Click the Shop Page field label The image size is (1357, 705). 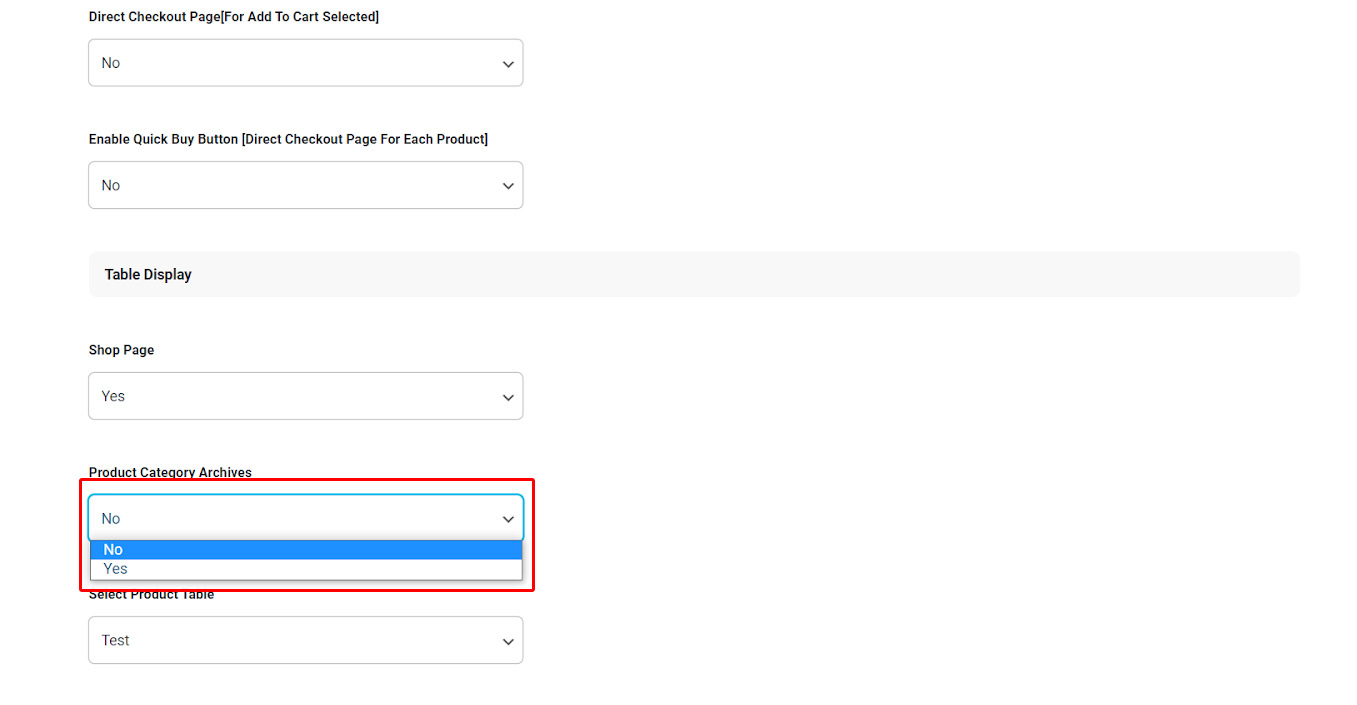click(x=121, y=350)
